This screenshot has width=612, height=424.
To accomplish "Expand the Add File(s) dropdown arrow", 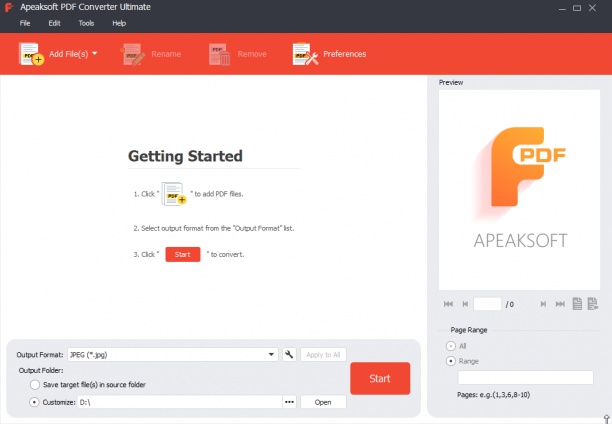I will [x=94, y=53].
